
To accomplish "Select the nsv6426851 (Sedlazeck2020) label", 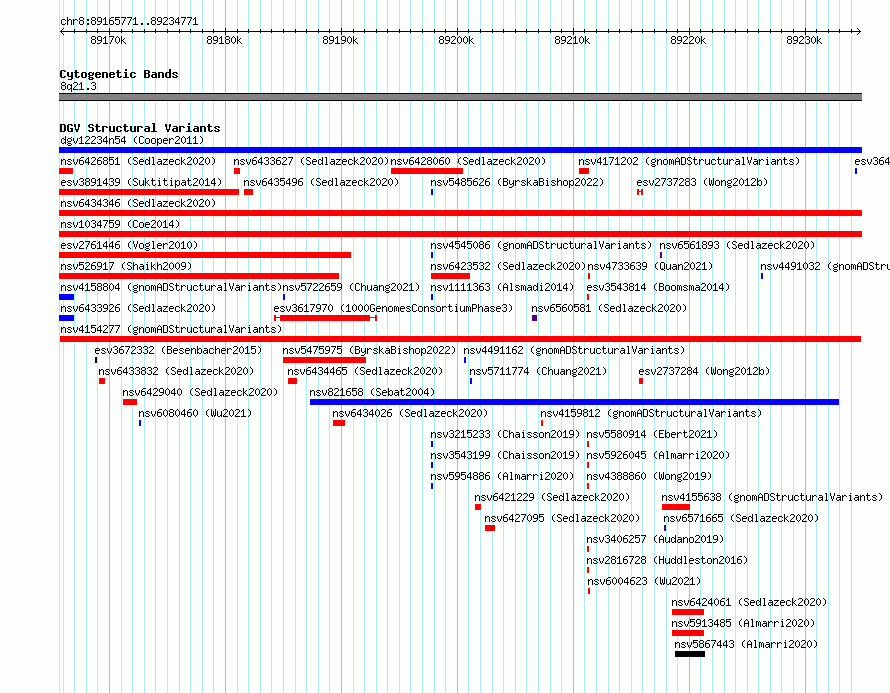I will (138, 161).
